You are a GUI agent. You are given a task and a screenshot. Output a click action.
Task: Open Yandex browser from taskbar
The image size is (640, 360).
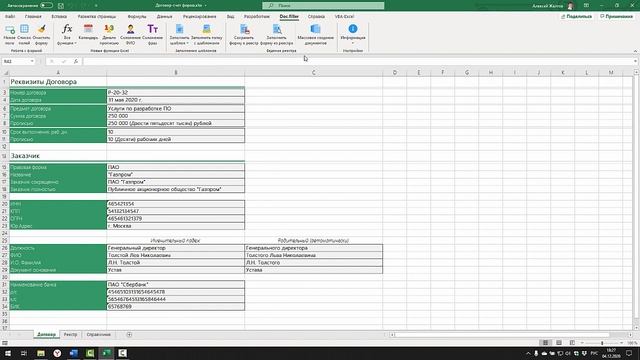(x=57, y=353)
